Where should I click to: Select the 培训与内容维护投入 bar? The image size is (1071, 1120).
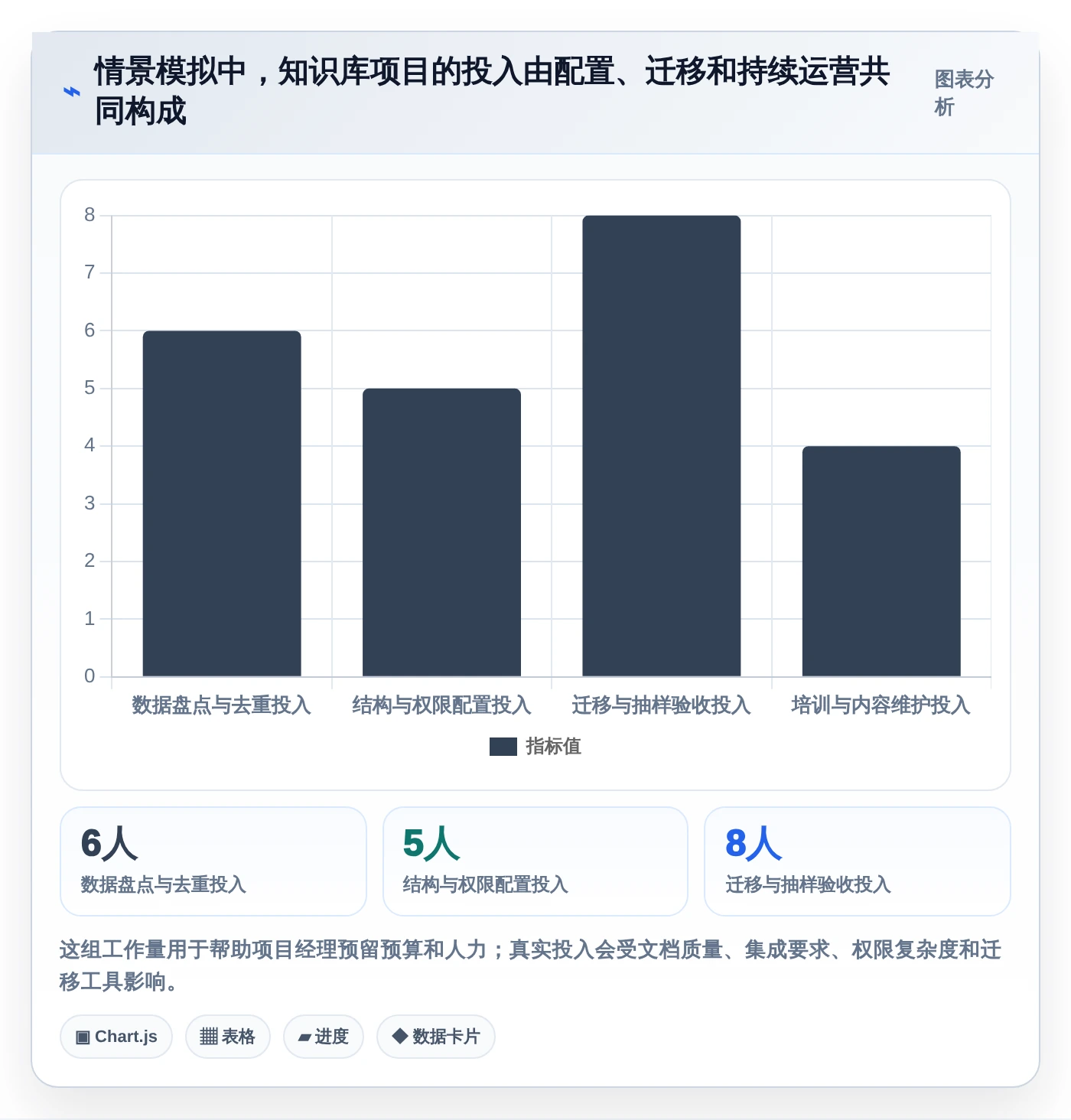881,562
